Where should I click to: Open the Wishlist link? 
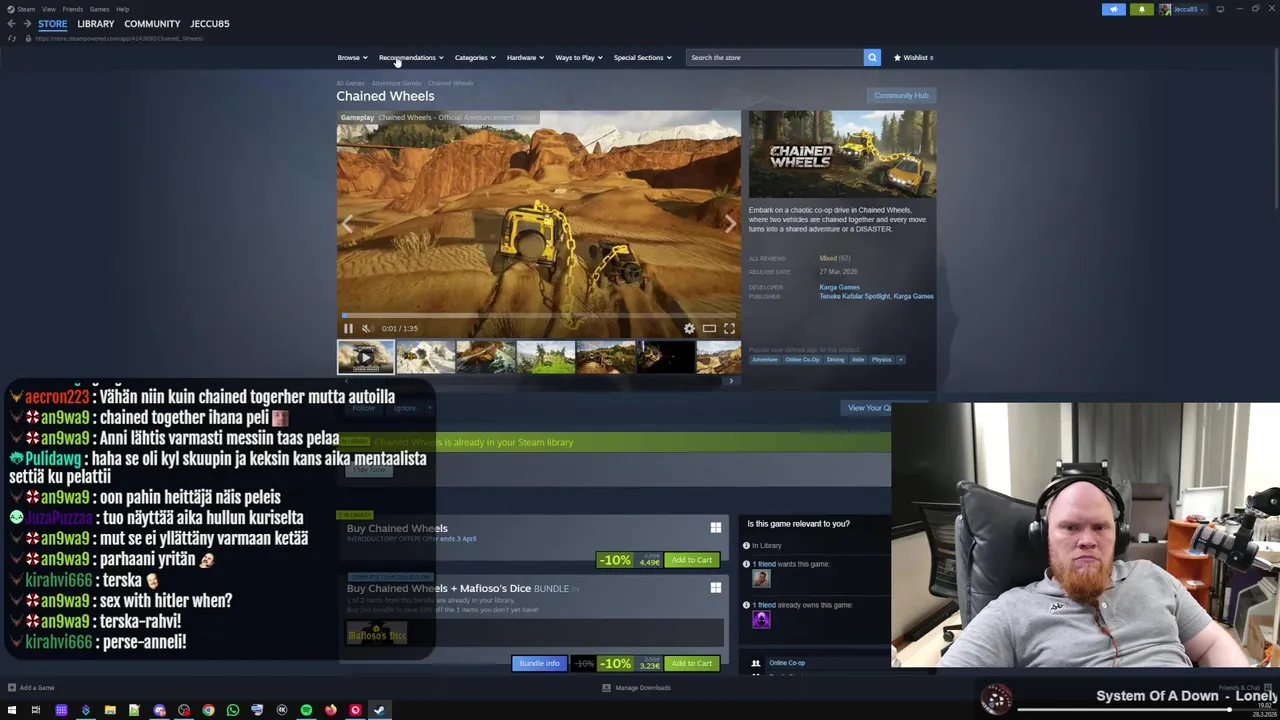pyautogui.click(x=913, y=57)
